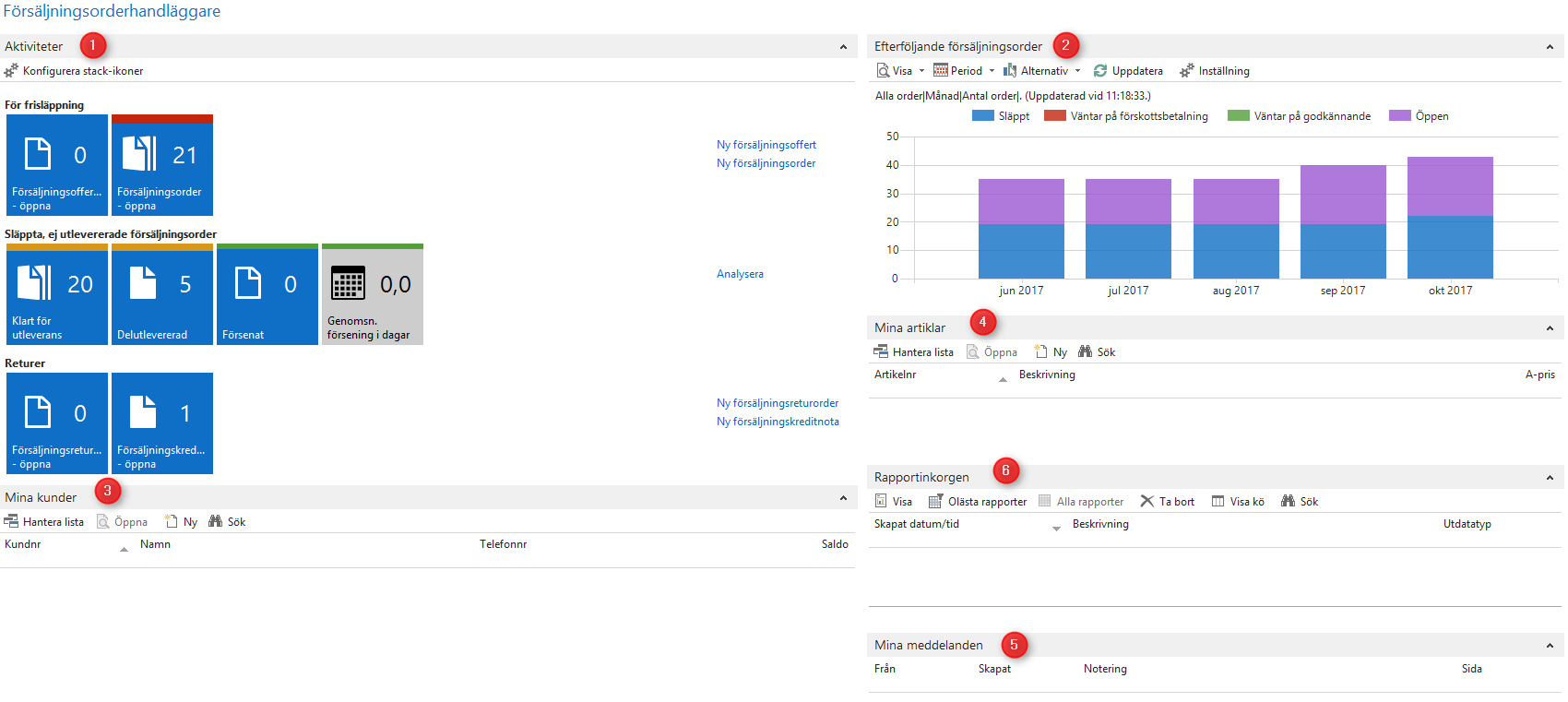
Task: Sort by Skapat datum/tid column
Action: coord(917,524)
